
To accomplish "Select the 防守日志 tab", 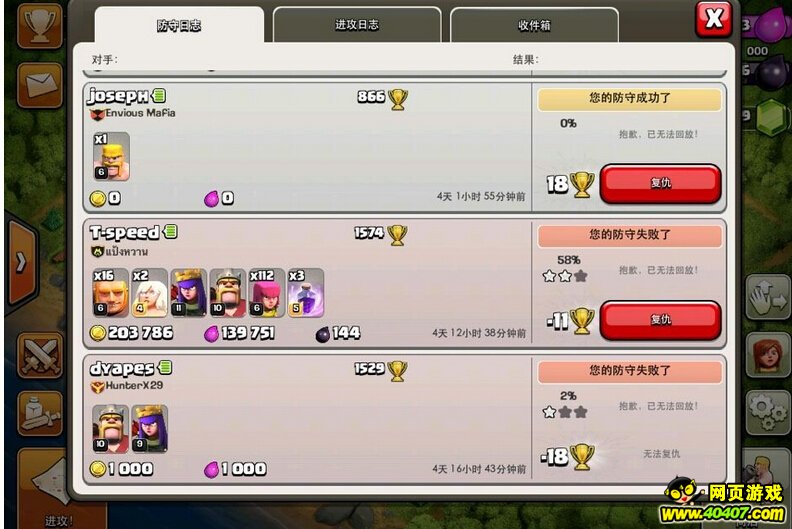I will coord(179,25).
